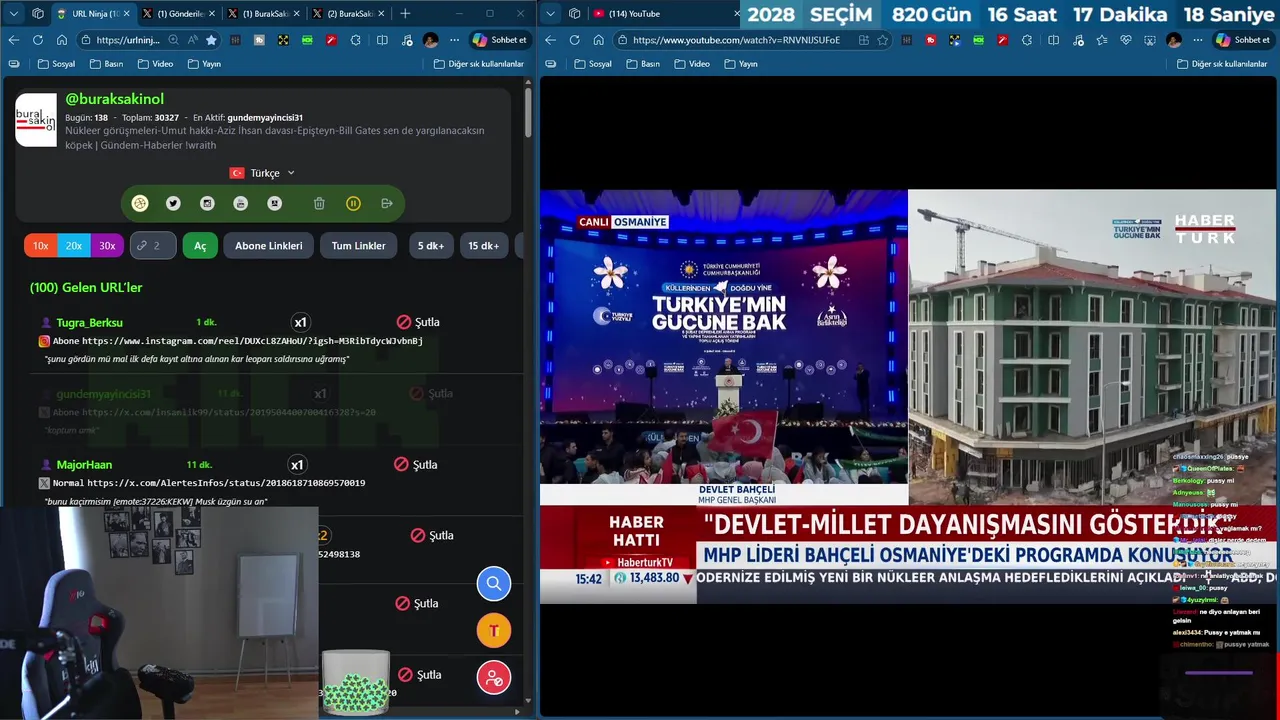The height and width of the screenshot is (720, 1280).
Task: Click the Tum Linkler filter button
Action: [x=358, y=245]
